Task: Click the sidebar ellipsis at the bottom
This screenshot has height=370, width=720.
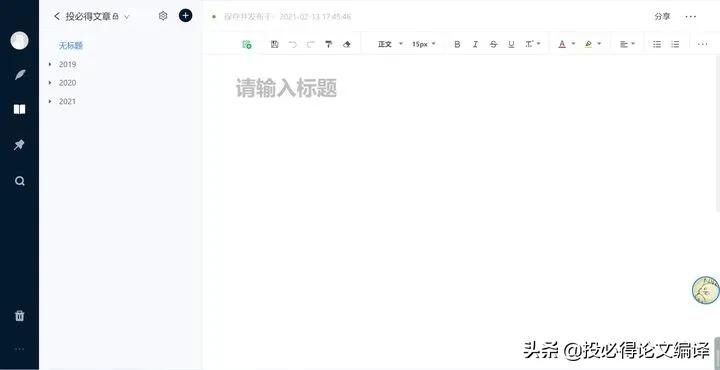Action: tap(19, 349)
